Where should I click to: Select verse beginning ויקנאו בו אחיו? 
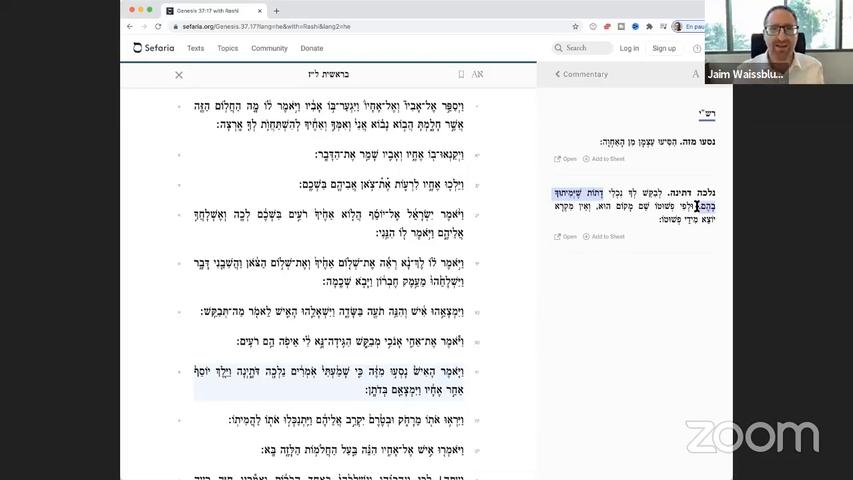390,155
